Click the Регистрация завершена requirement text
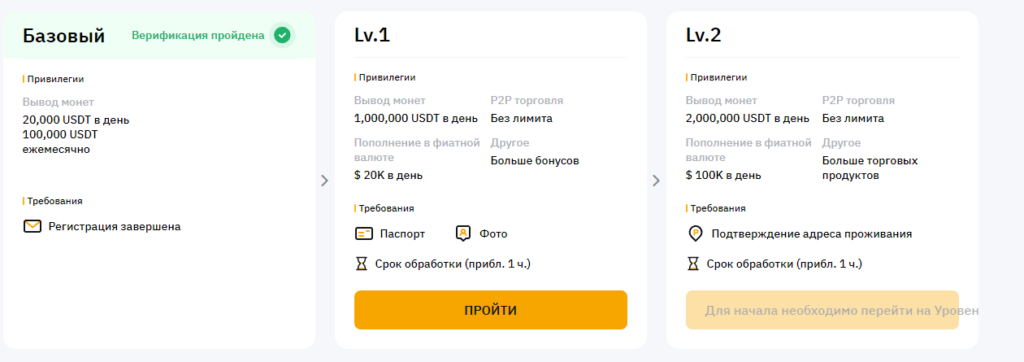The width and height of the screenshot is (1024, 362). 114,227
